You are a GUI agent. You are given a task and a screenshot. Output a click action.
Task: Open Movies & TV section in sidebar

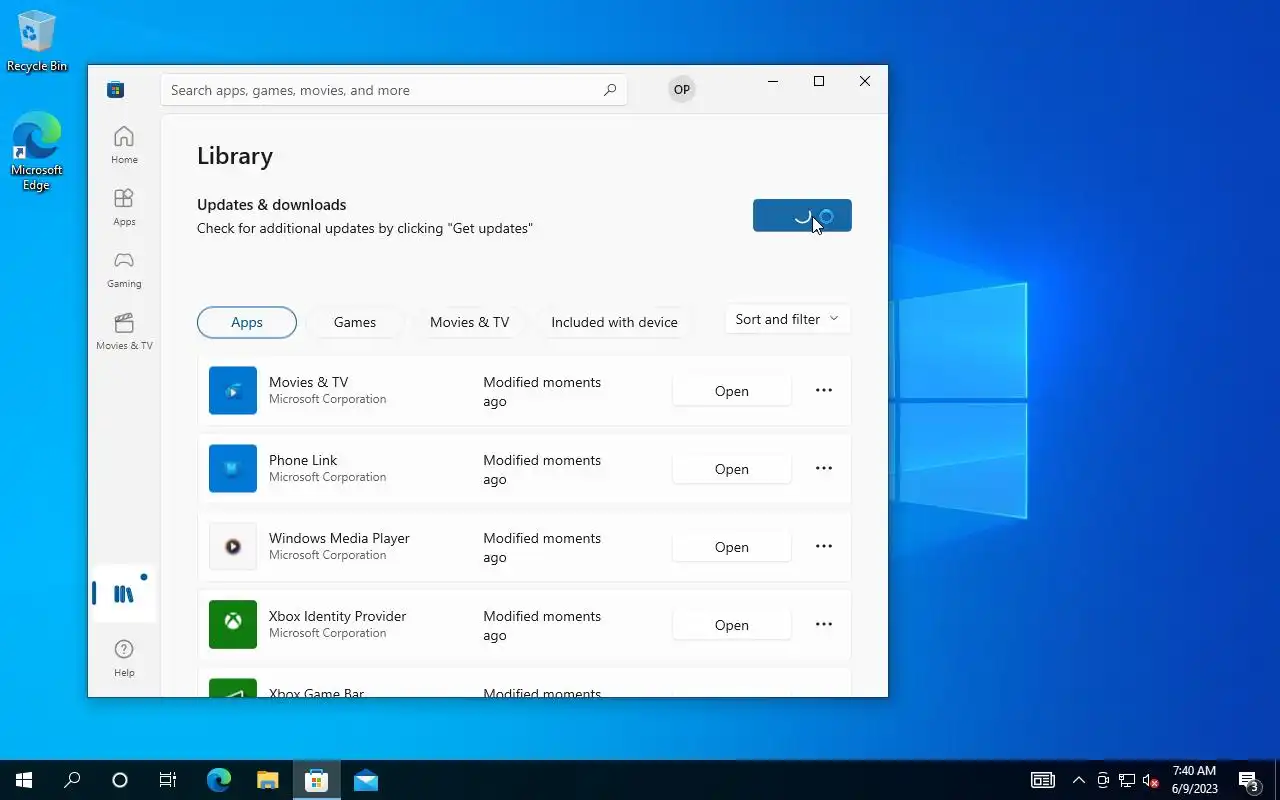[124, 331]
